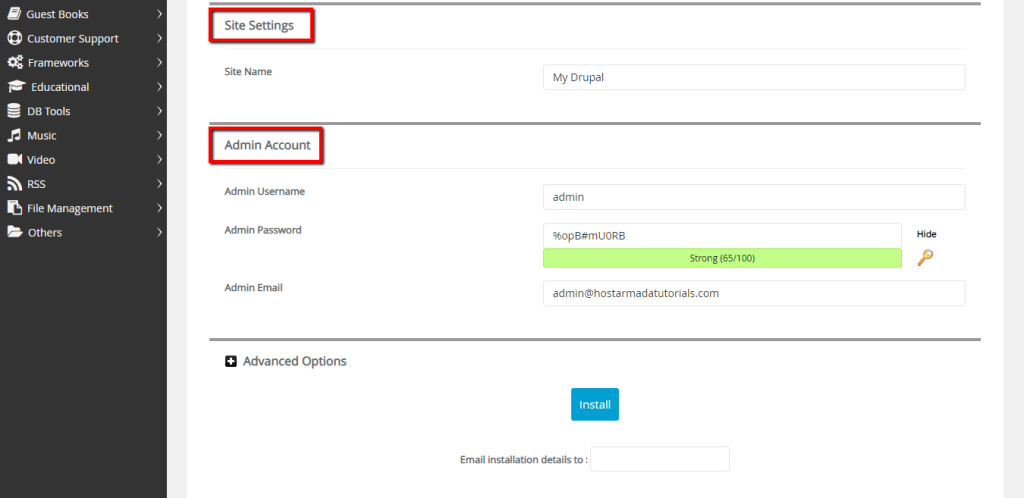Expand the Educational category chevron
The width and height of the screenshot is (1024, 498).
coord(159,86)
